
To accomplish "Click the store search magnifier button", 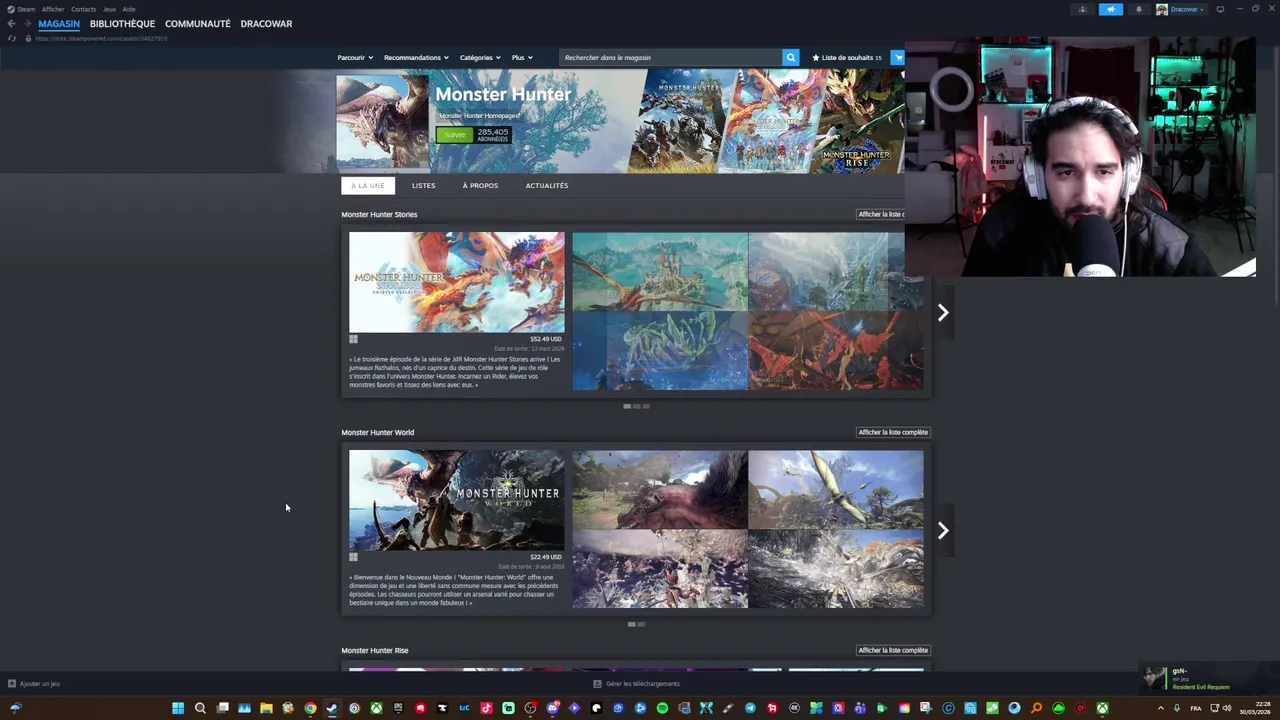I will click(x=790, y=57).
